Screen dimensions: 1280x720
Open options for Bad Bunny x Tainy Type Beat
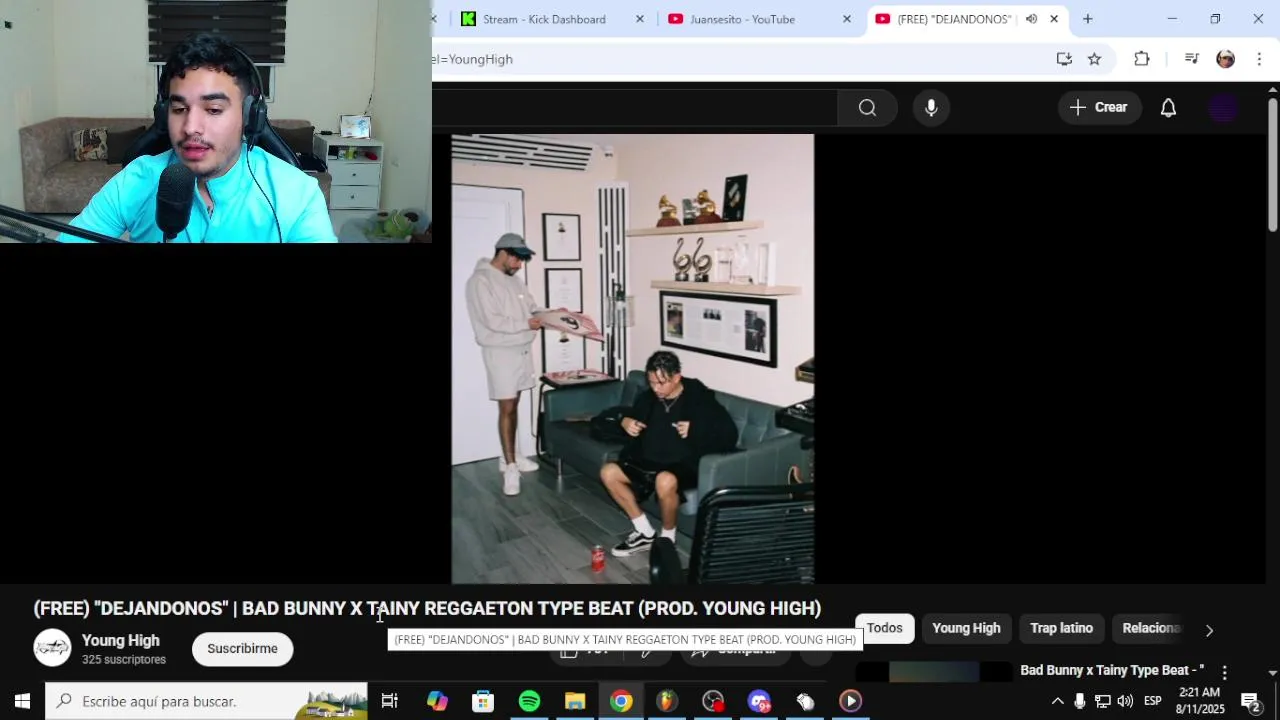click(x=1224, y=673)
